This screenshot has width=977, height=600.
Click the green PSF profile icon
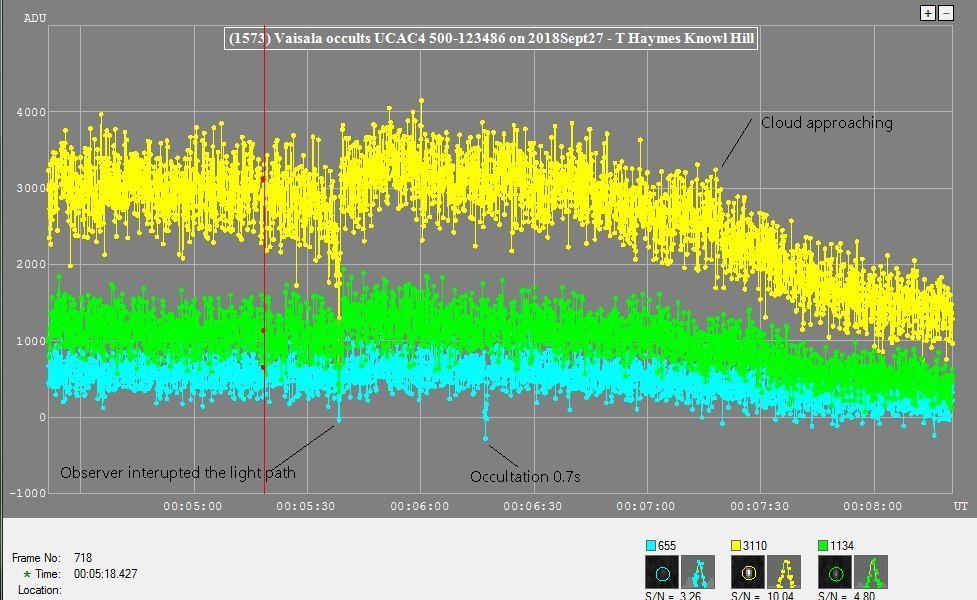pyautogui.click(x=871, y=573)
